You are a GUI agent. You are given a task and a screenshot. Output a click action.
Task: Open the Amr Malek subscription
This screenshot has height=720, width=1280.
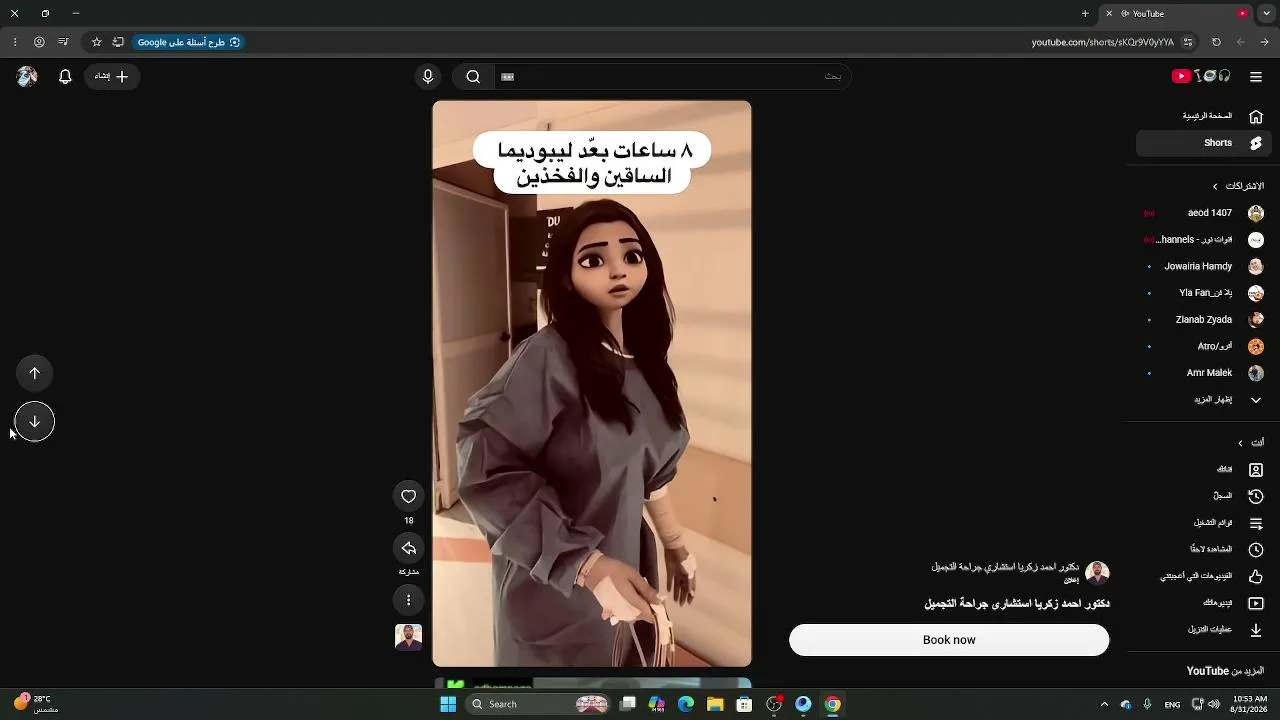tap(1204, 373)
